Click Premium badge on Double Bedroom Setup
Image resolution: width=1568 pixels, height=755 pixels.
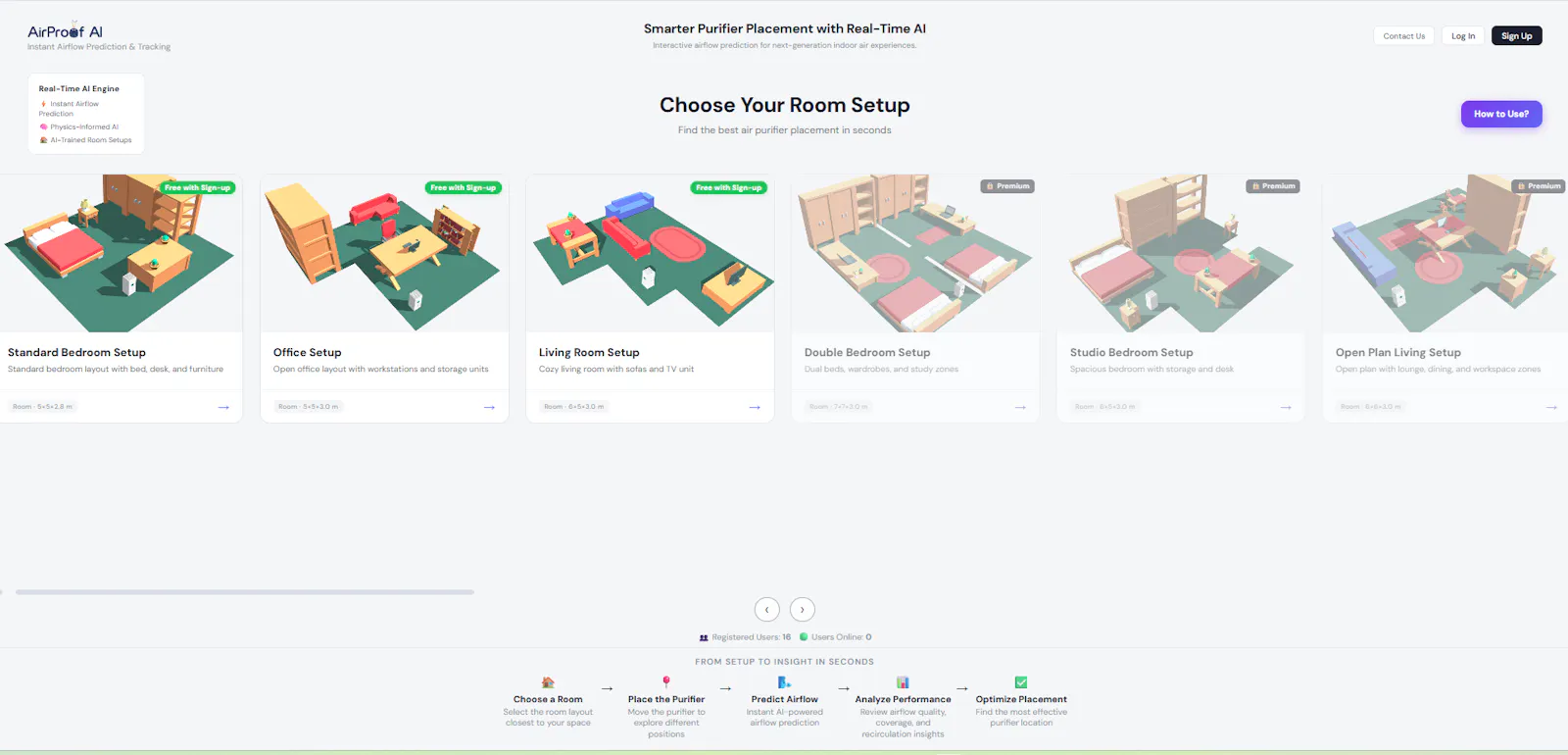[1007, 186]
